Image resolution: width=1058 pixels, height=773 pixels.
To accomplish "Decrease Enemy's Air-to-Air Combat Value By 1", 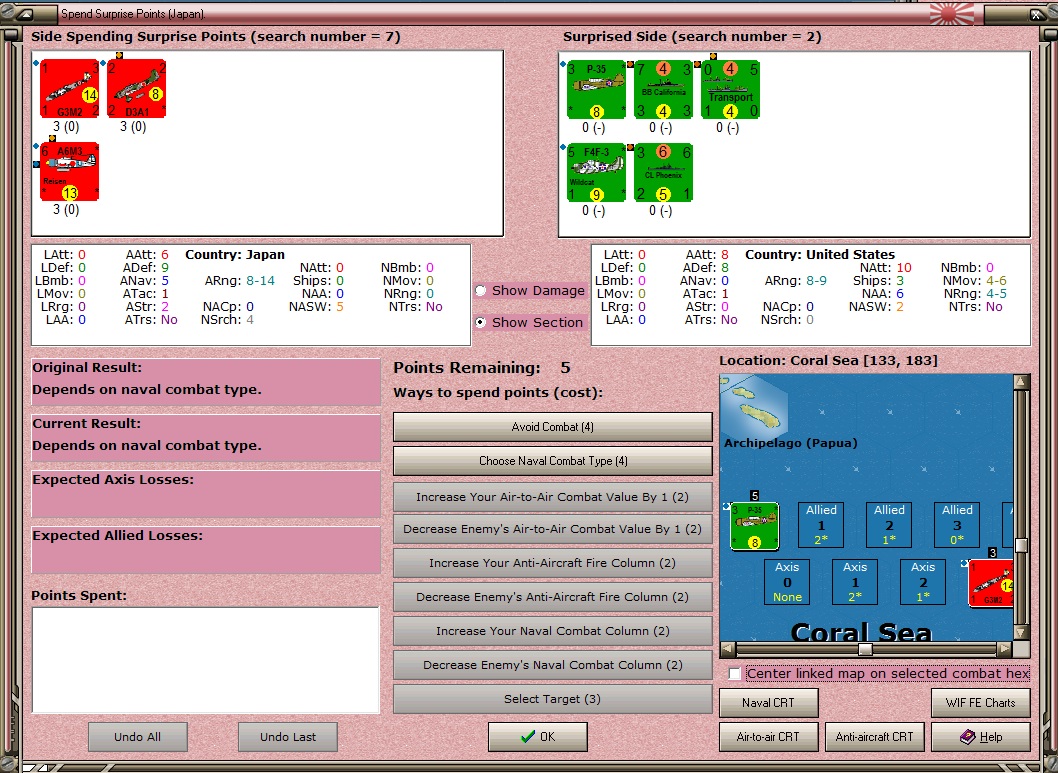I will (x=553, y=529).
